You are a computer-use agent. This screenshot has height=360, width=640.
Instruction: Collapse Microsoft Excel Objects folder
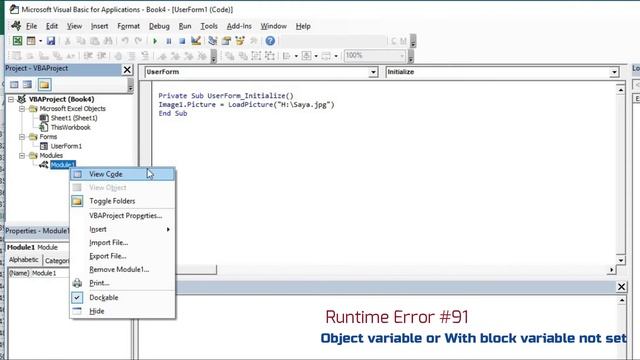(22, 109)
